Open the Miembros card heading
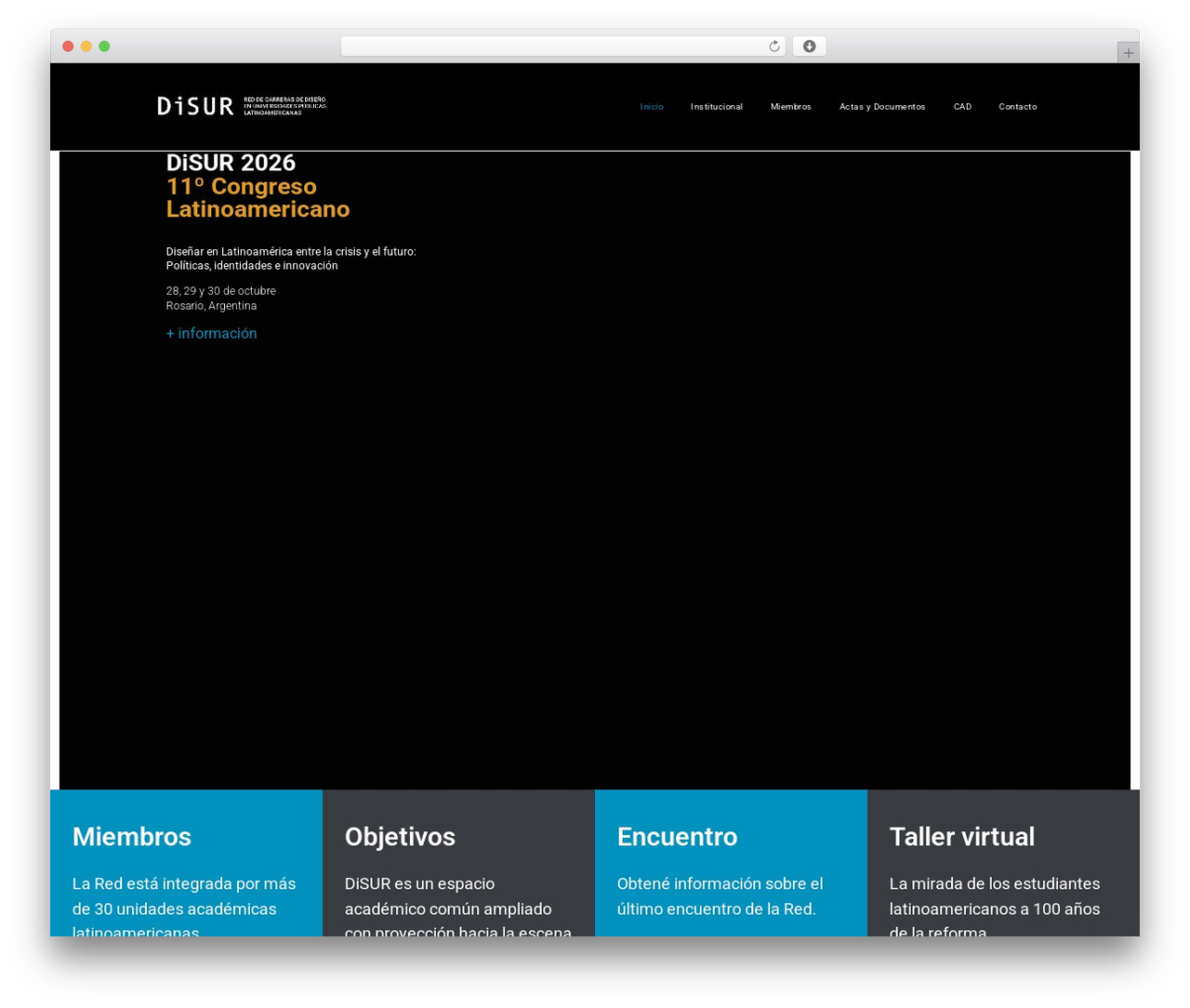Viewport: 1190px width, 1008px height. (132, 837)
